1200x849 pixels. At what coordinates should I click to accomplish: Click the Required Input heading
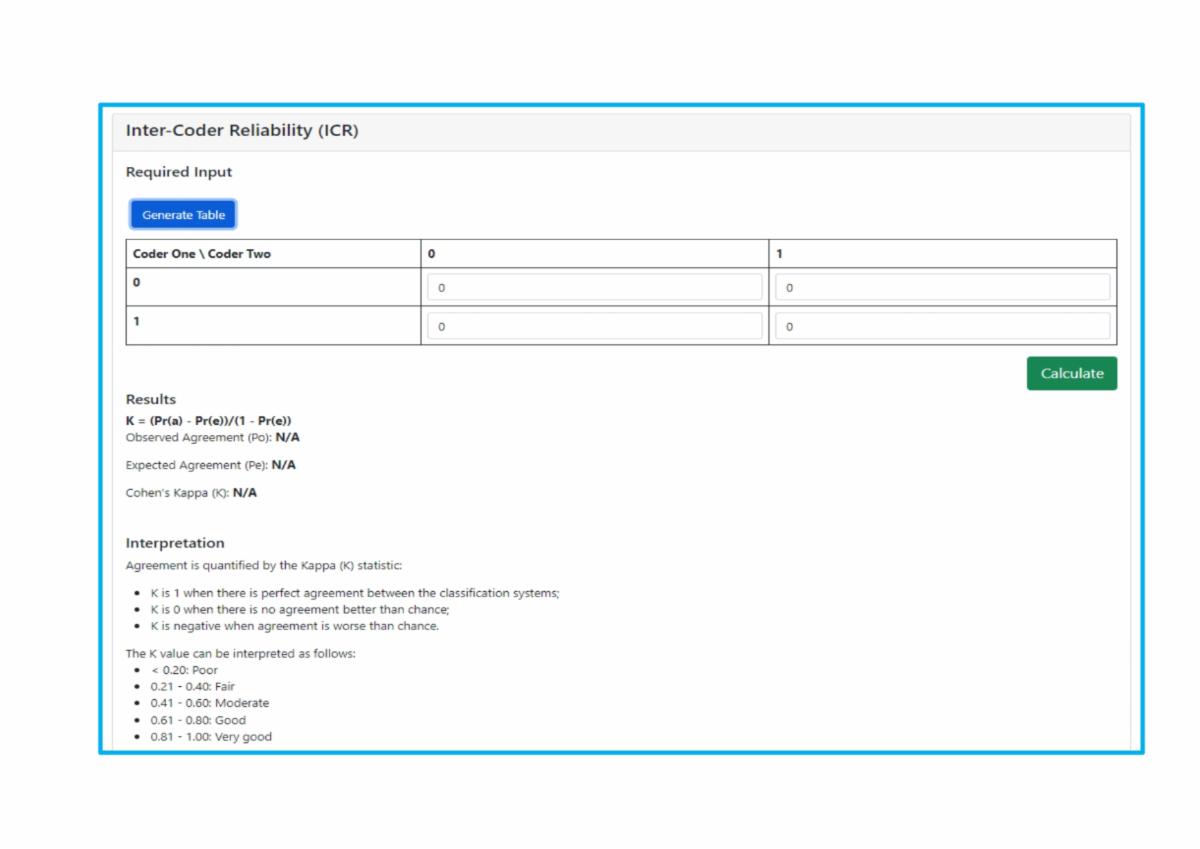click(179, 172)
